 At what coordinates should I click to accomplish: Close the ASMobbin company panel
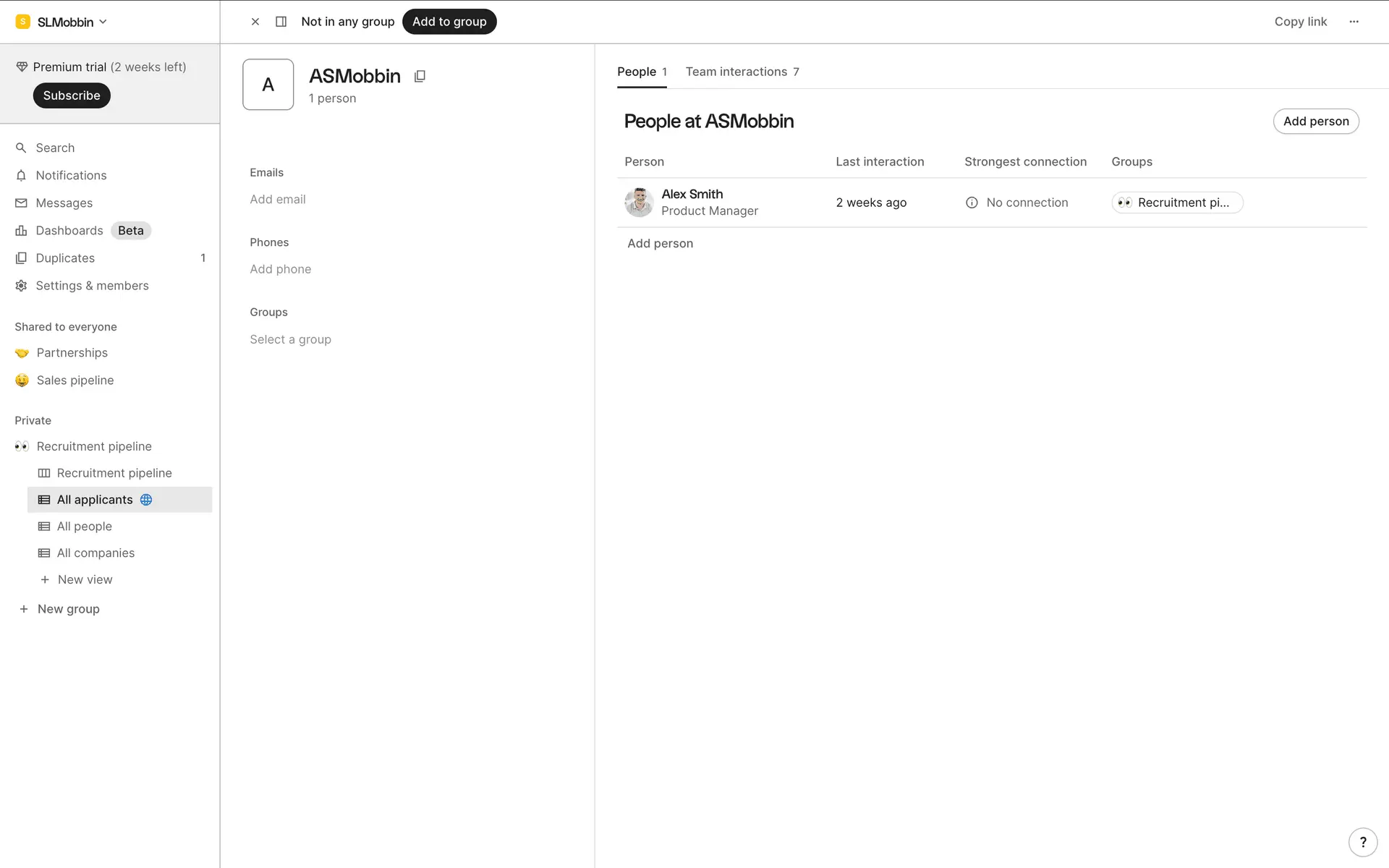click(x=255, y=22)
